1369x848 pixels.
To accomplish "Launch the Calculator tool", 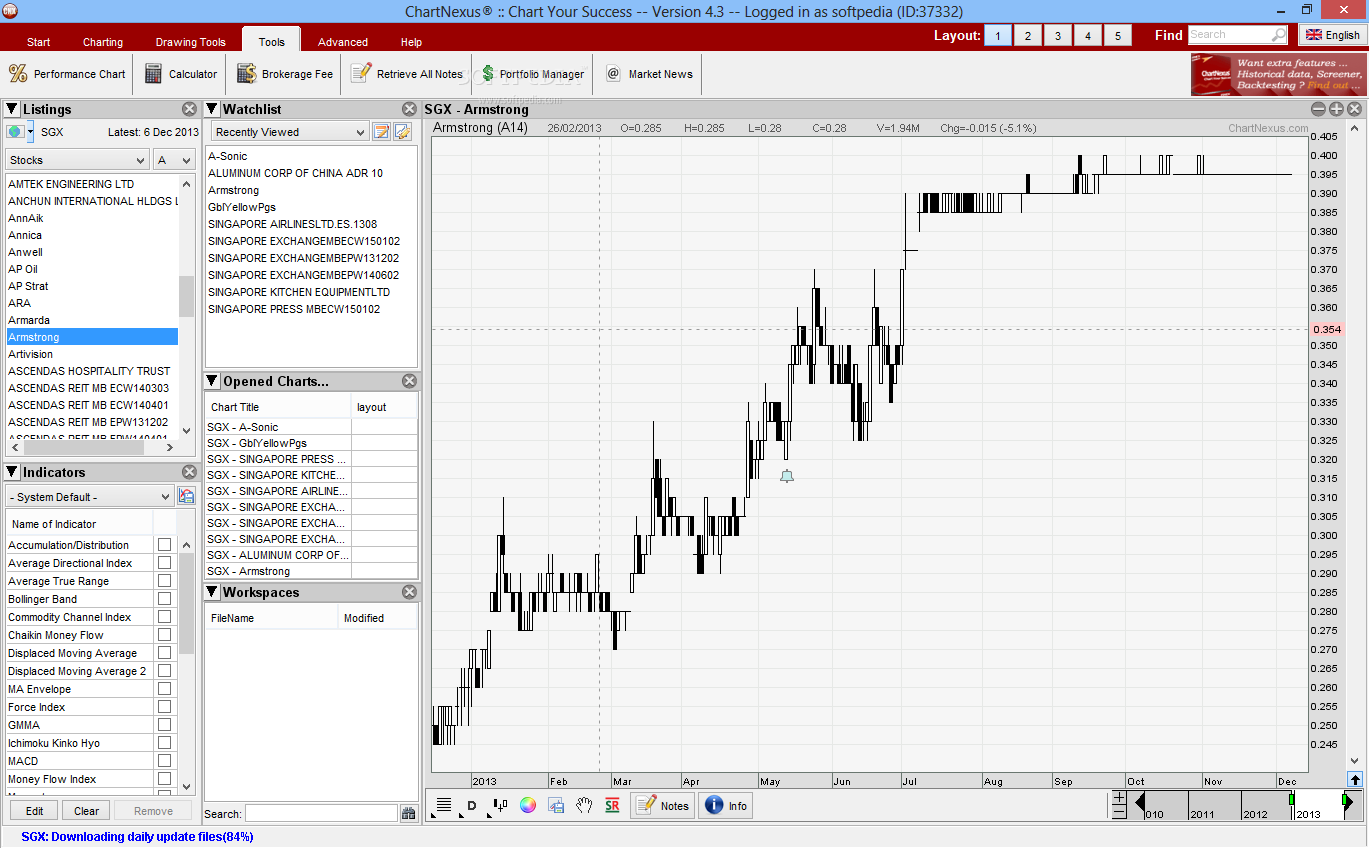I will (181, 74).
